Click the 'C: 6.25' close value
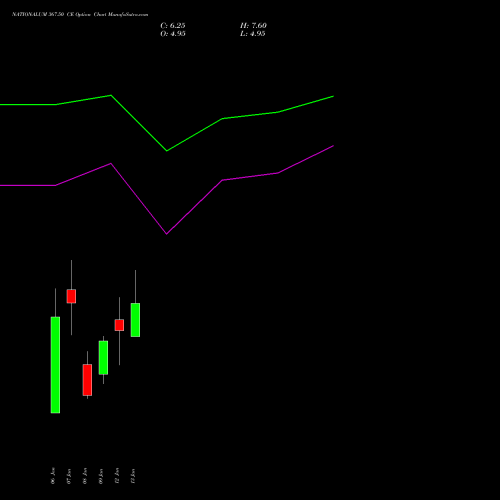This screenshot has width=500, height=500. pos(173,26)
